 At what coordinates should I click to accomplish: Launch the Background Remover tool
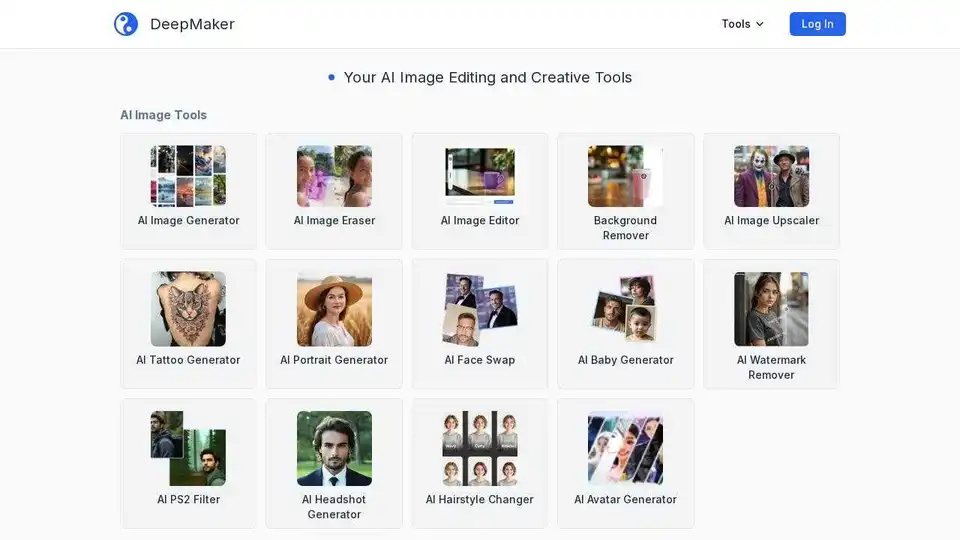click(x=626, y=191)
